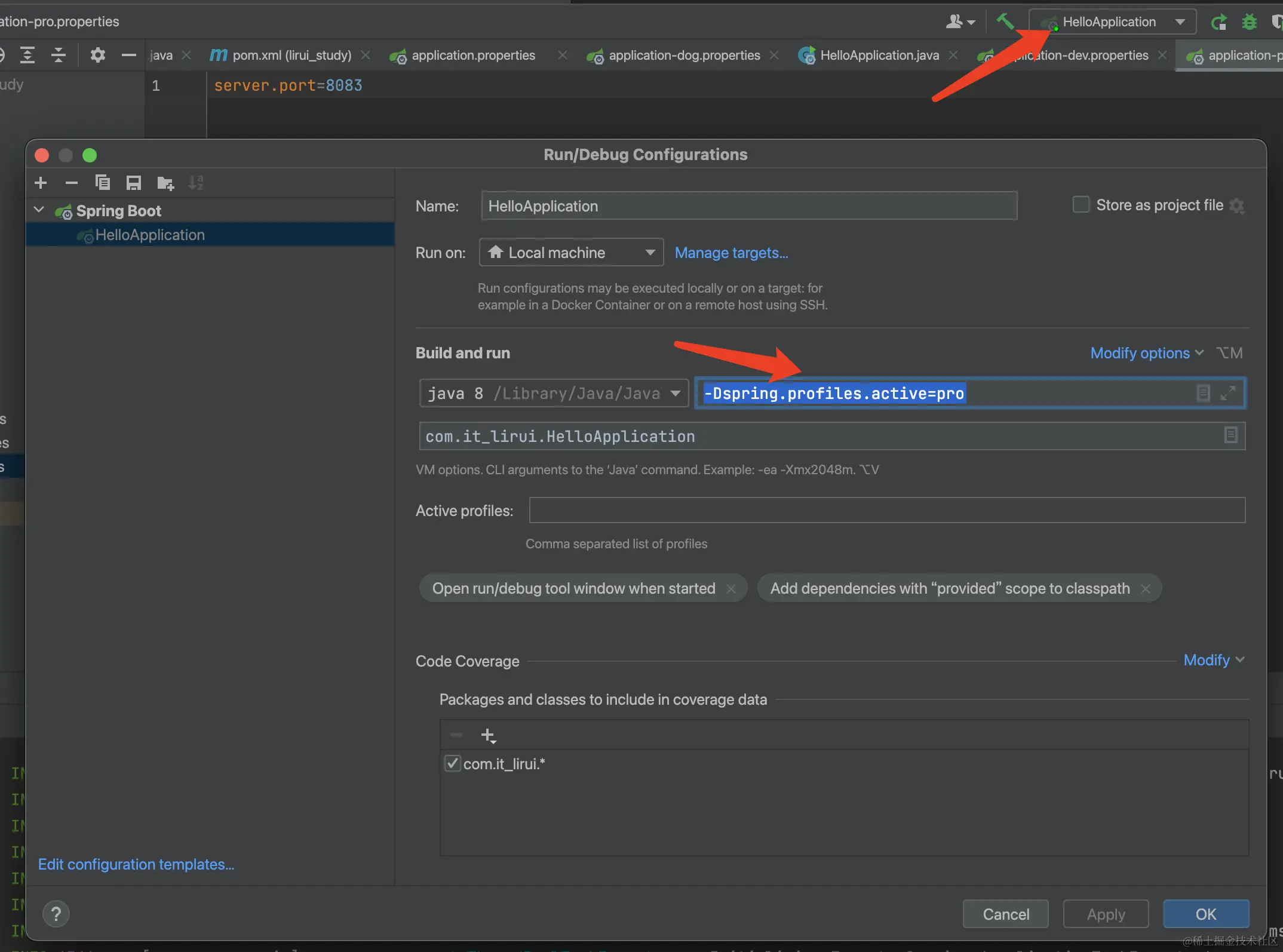The height and width of the screenshot is (952, 1283).
Task: Click the green Build hammer icon
Action: 1005,22
